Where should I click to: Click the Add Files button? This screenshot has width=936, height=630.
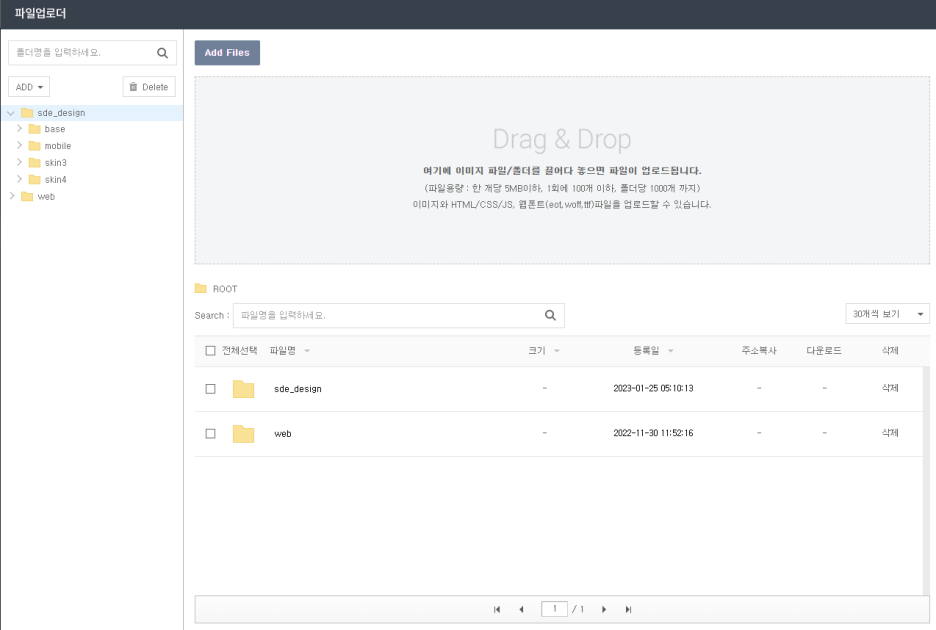point(227,53)
